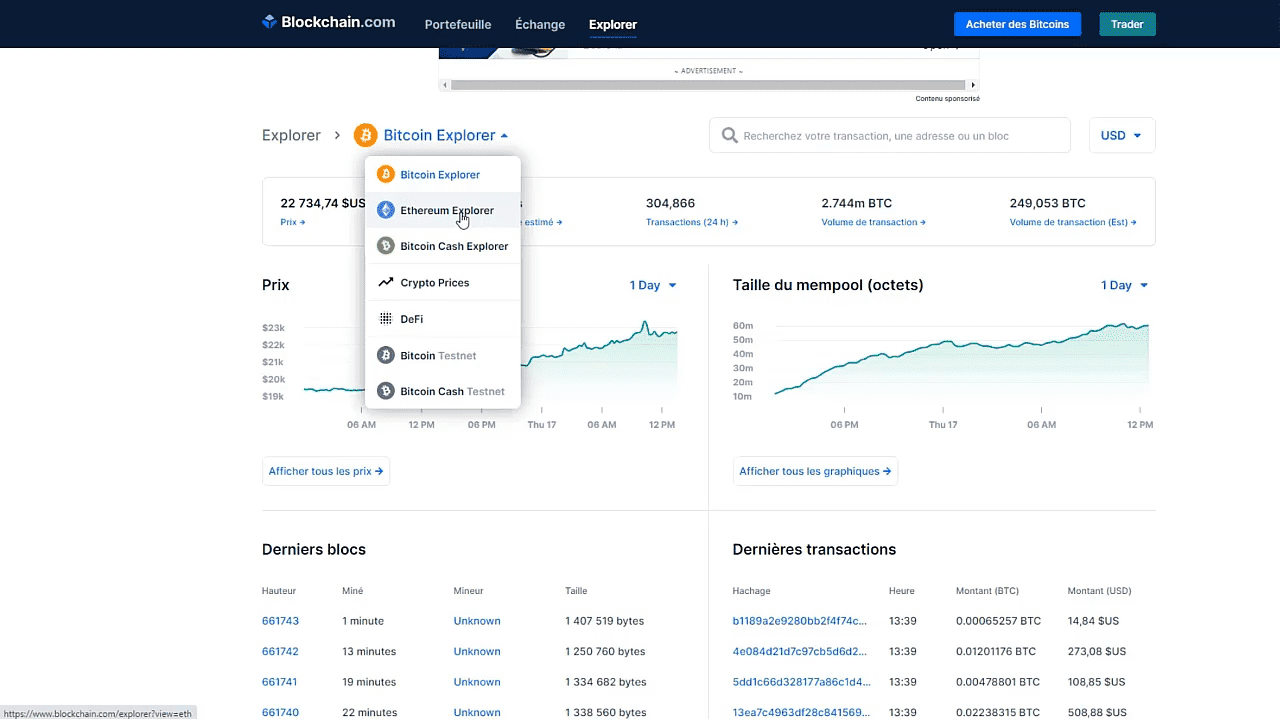Open the Échange navigation tab

540,24
